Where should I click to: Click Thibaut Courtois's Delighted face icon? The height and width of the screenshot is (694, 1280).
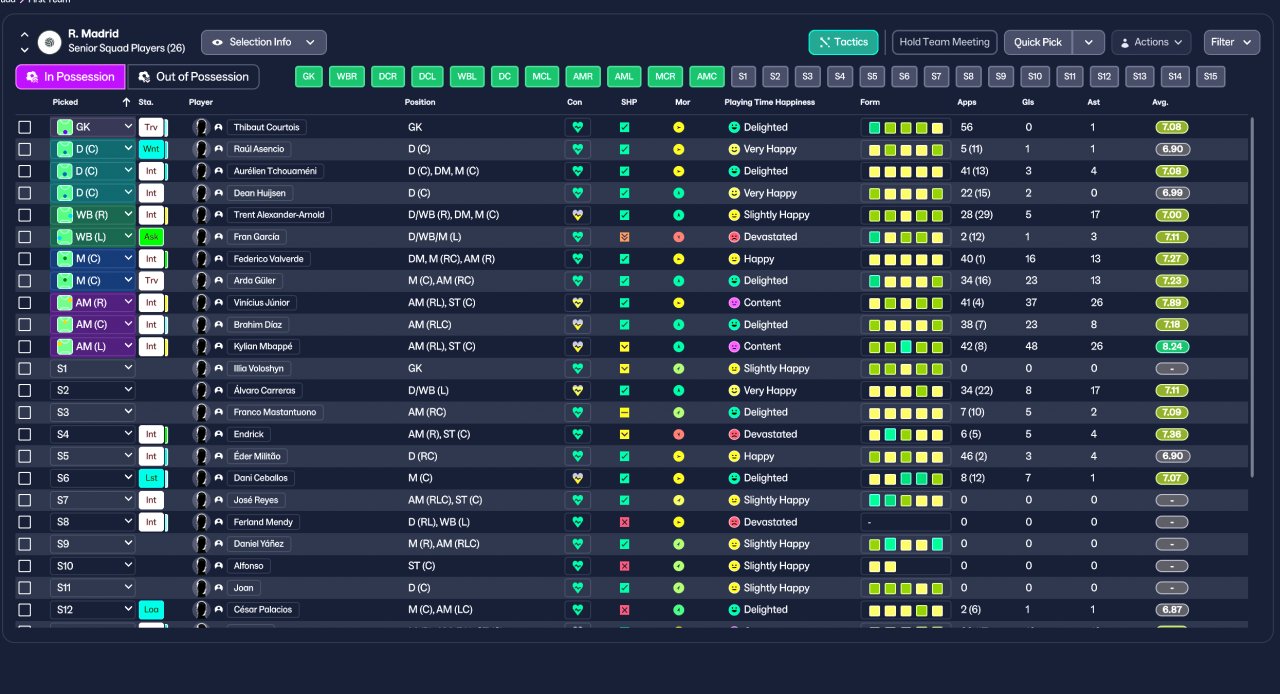[733, 127]
